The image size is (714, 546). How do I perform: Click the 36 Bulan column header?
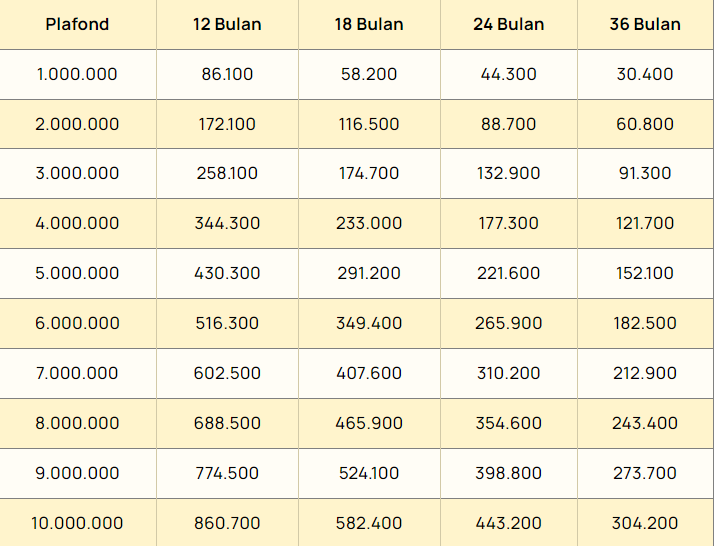(645, 24)
